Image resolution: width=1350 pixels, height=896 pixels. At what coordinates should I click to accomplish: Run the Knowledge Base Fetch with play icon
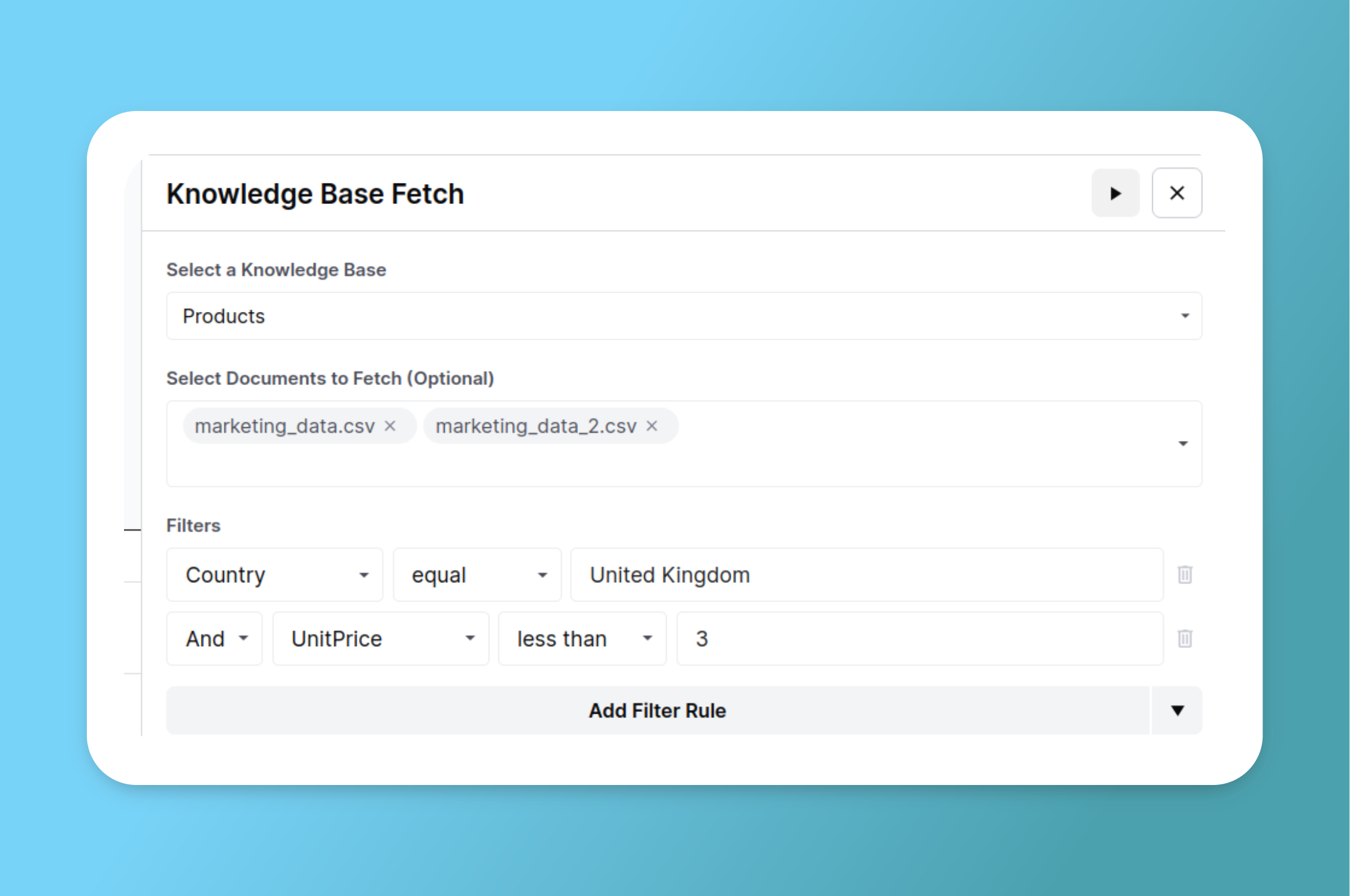tap(1115, 193)
